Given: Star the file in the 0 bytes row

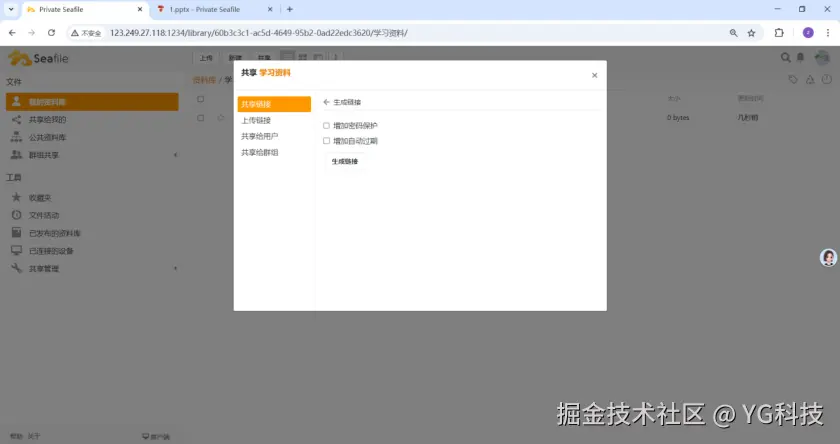Looking at the screenshot, I should 221,117.
